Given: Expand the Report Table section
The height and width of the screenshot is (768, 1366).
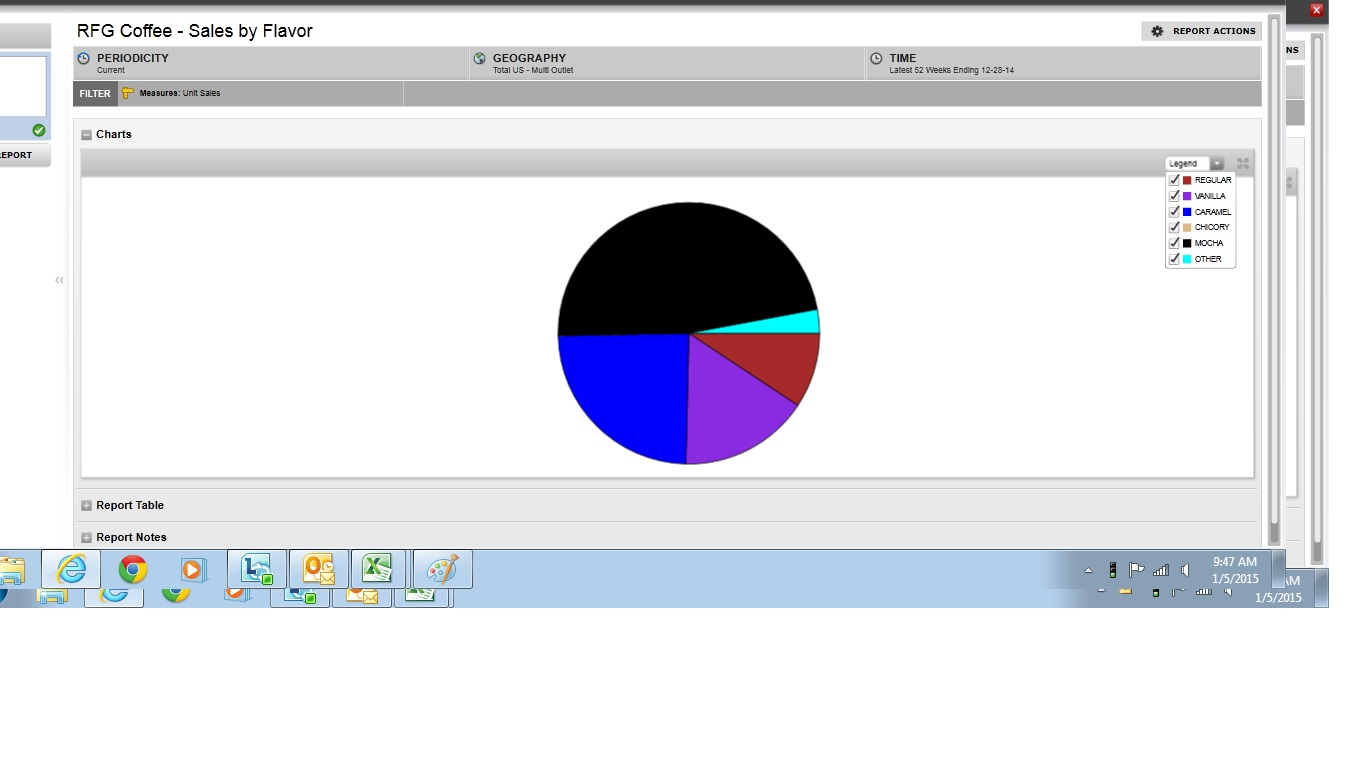Looking at the screenshot, I should tap(86, 506).
